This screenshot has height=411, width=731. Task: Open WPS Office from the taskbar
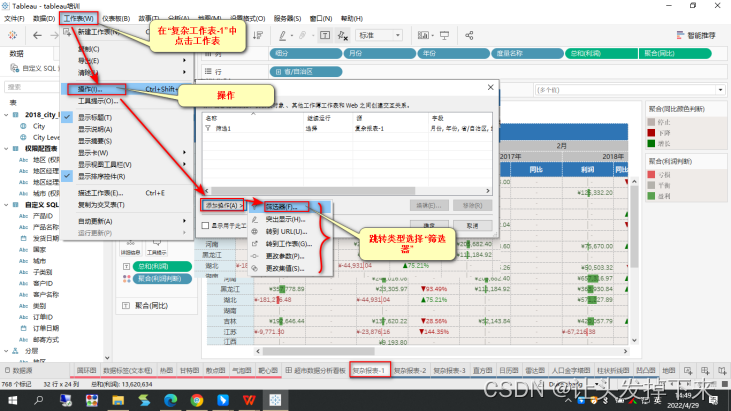tap(249, 400)
